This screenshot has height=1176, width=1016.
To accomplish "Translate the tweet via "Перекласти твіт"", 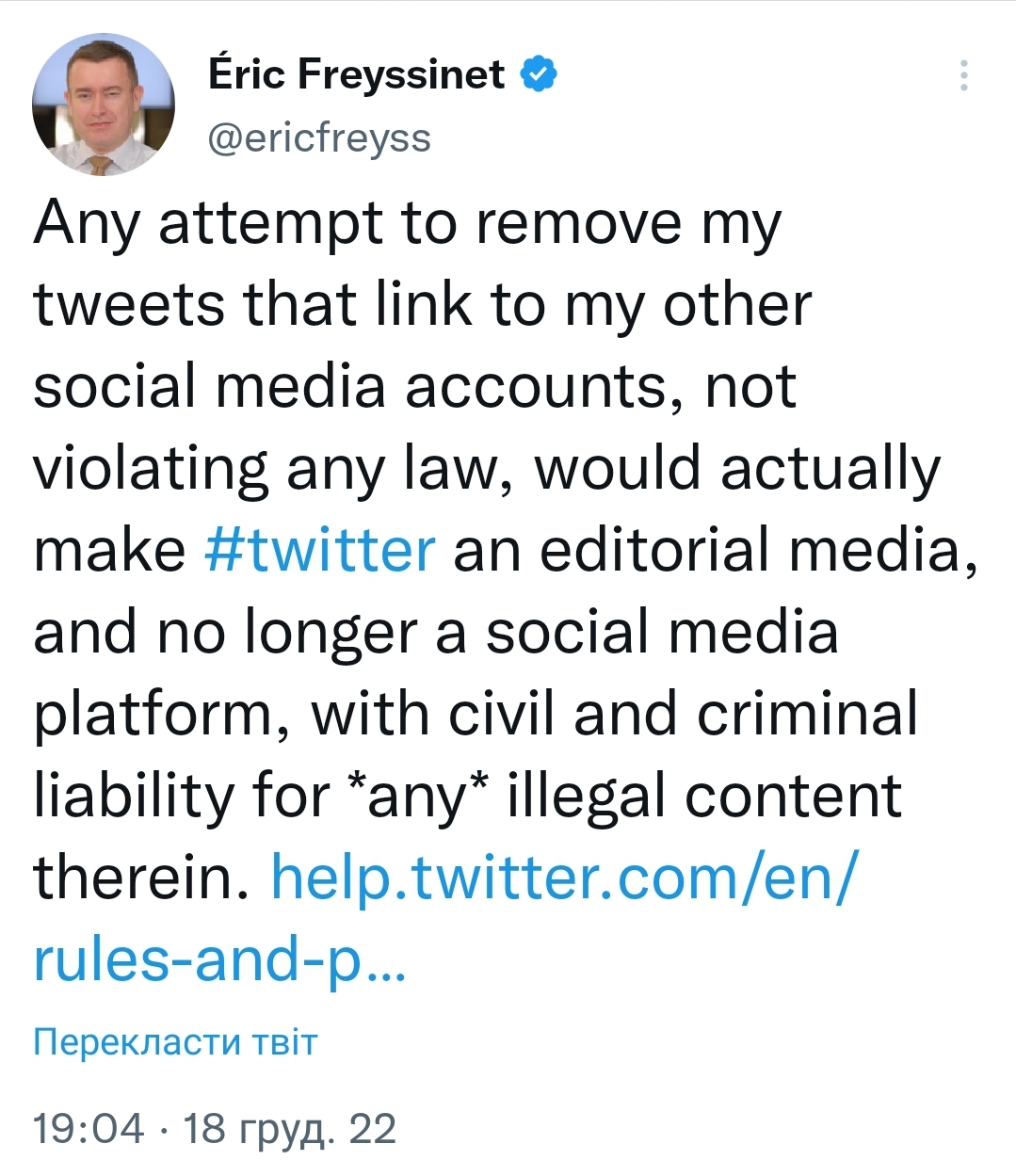I will (x=175, y=1041).
